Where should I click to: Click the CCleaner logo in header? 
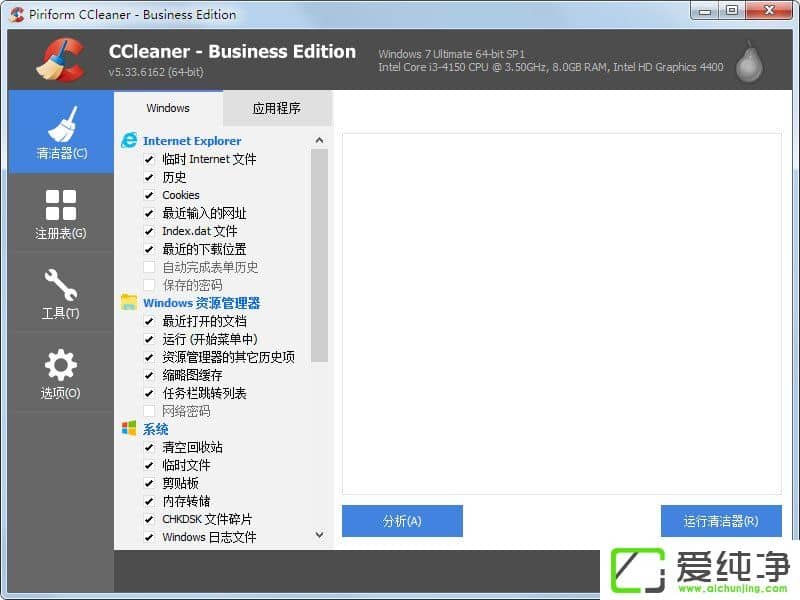(60, 59)
